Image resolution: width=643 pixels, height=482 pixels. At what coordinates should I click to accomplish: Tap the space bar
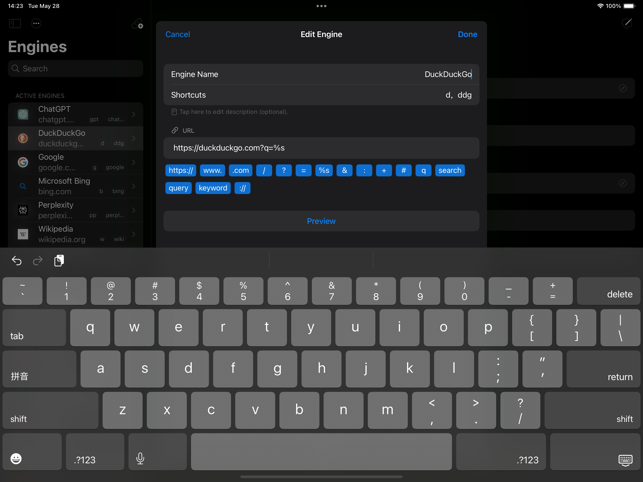pos(322,452)
